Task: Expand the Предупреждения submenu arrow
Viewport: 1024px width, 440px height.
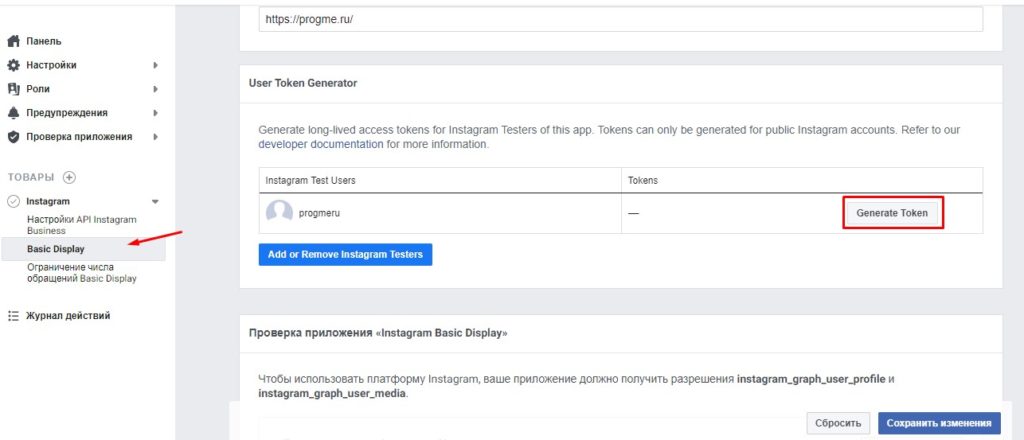Action: tap(155, 113)
